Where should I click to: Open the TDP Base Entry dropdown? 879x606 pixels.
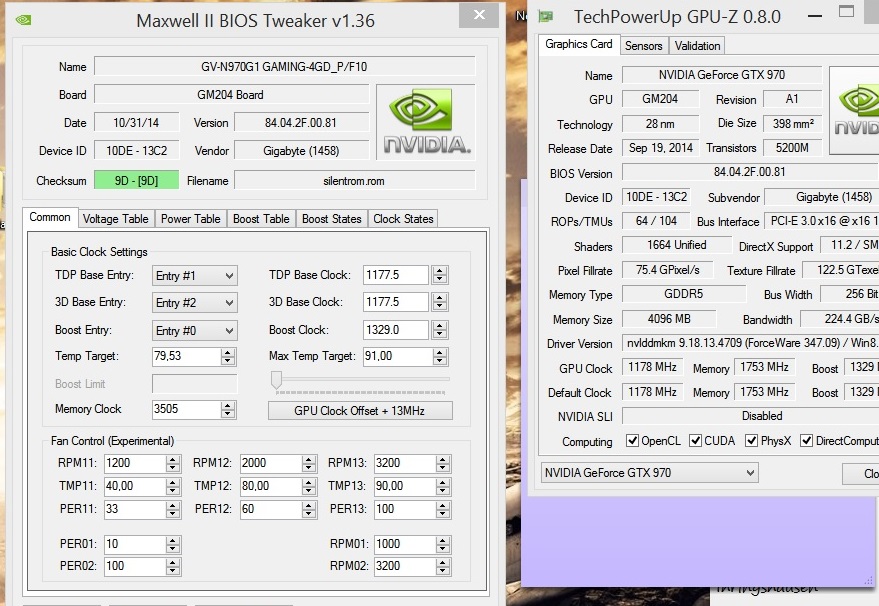point(195,276)
